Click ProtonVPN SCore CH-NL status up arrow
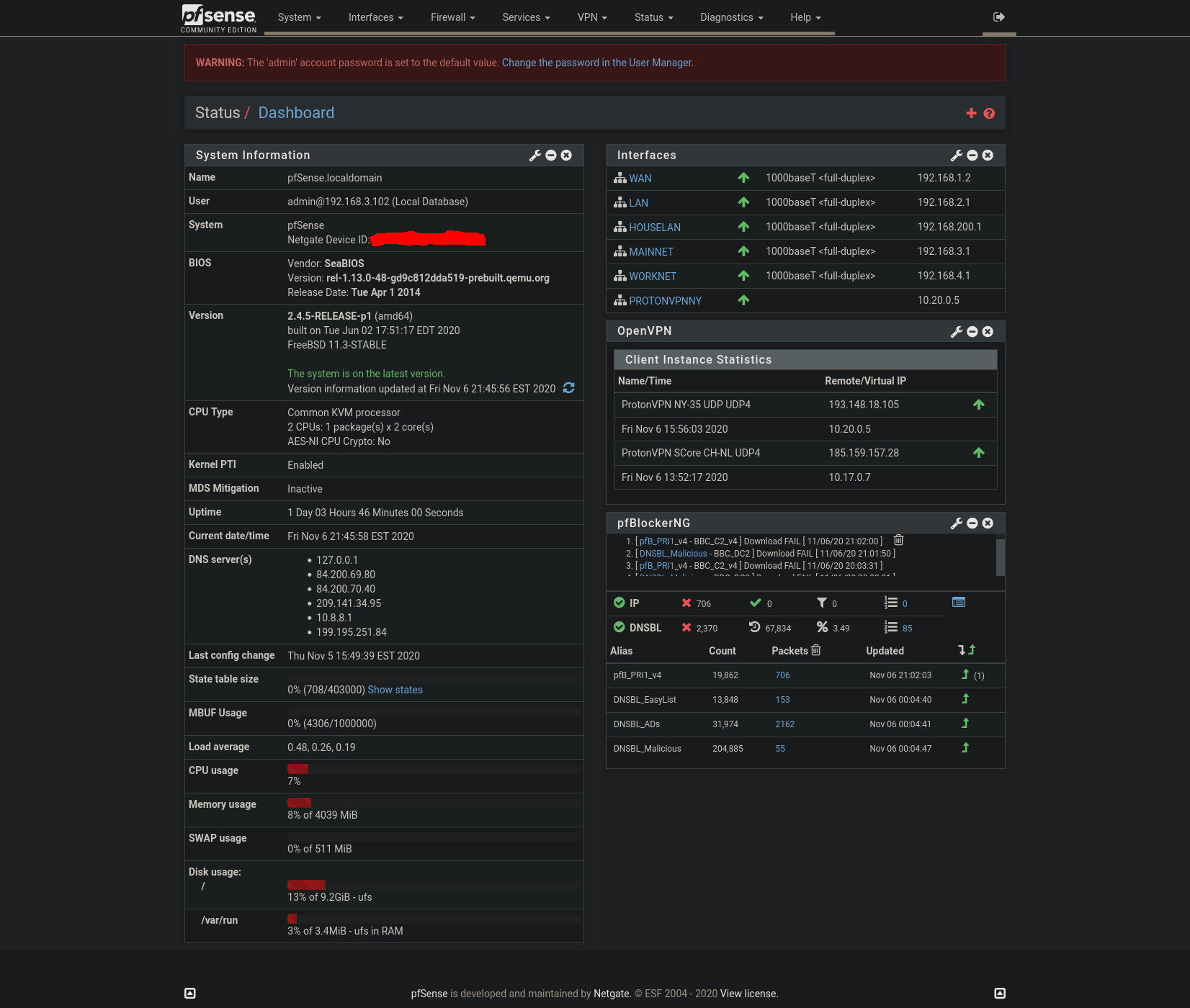 tap(979, 453)
